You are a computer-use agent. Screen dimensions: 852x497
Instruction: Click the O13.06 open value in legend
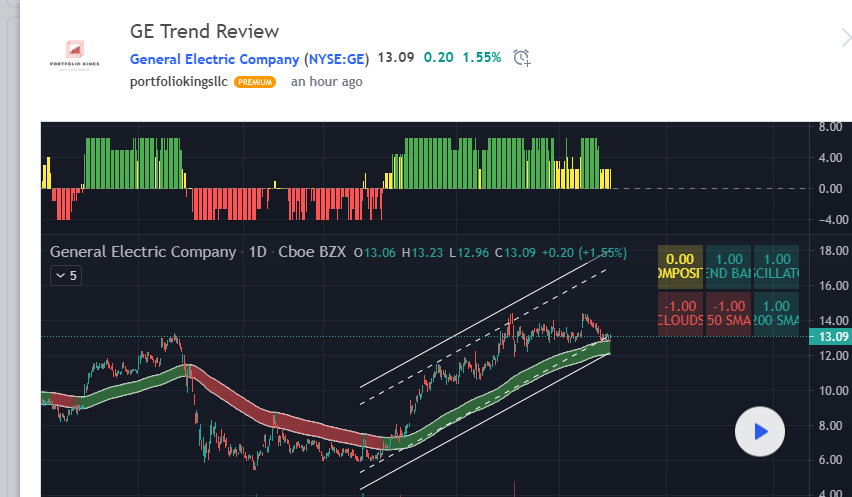(x=374, y=253)
